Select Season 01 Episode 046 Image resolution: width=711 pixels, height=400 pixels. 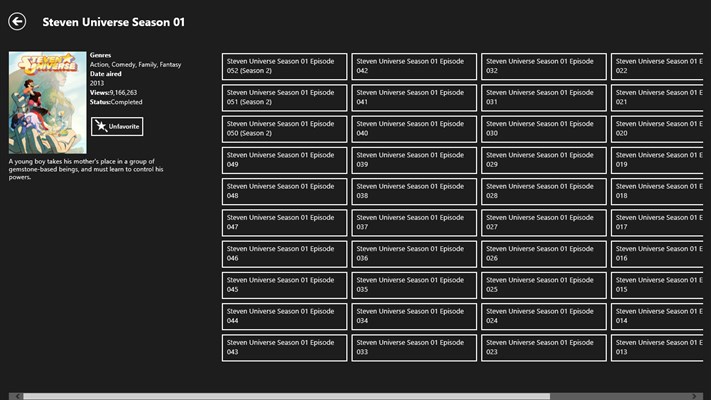[285, 254]
